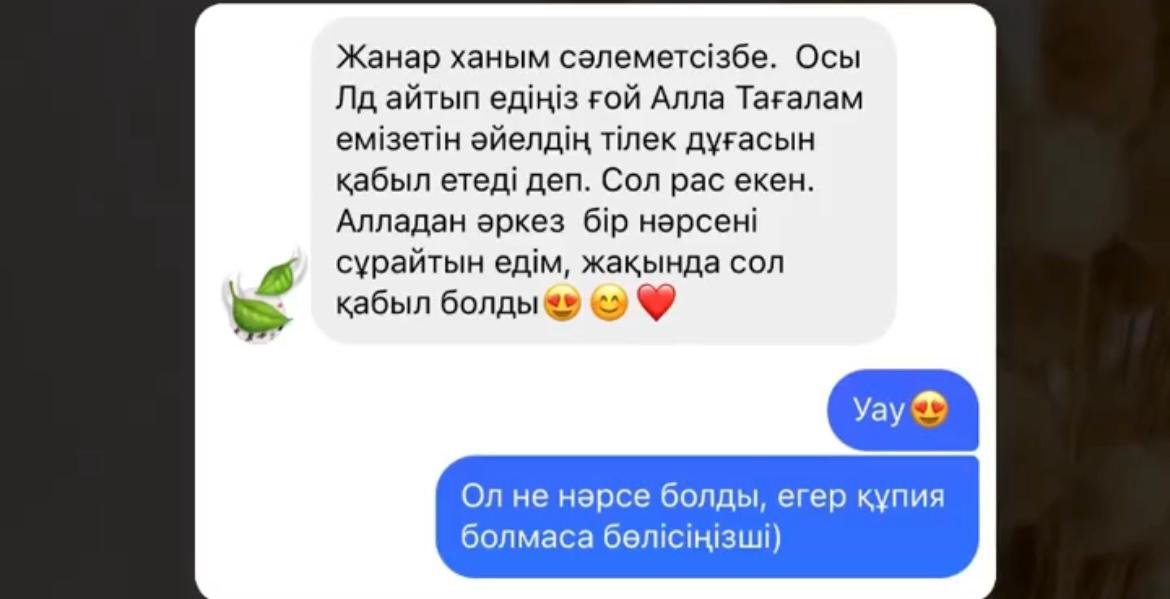Click the phrase қабыл болды before emojis
Screen dimensions: 1170x599
437,304
